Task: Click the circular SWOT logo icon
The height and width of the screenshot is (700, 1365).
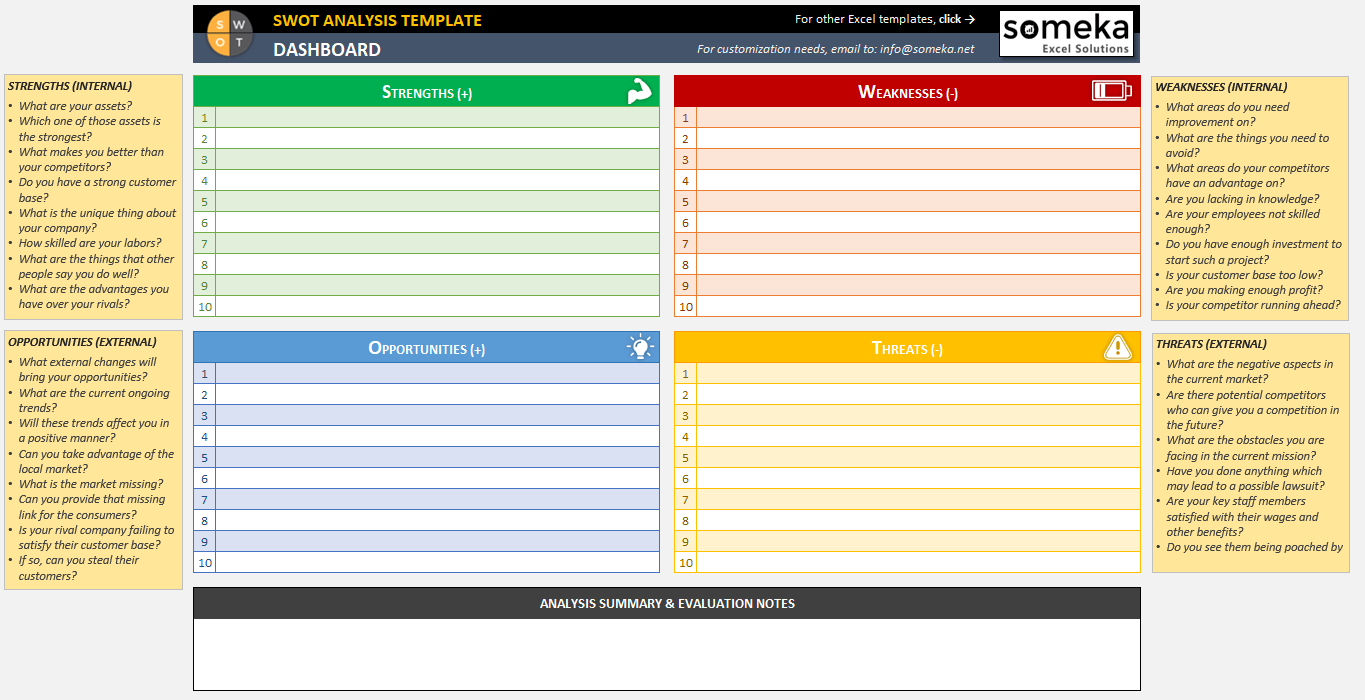Action: click(228, 32)
